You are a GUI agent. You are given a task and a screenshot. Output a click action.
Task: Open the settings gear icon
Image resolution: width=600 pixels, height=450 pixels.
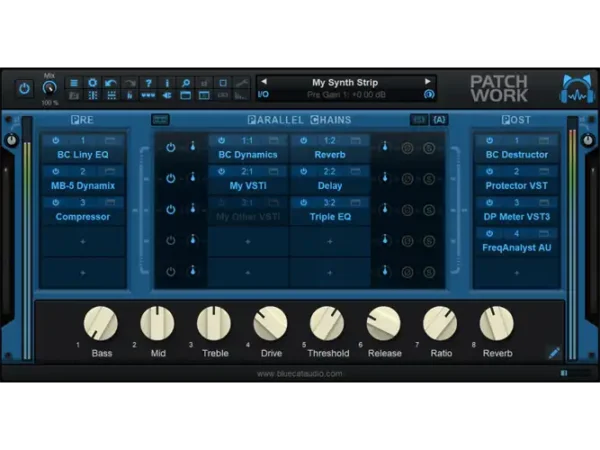[x=92, y=83]
